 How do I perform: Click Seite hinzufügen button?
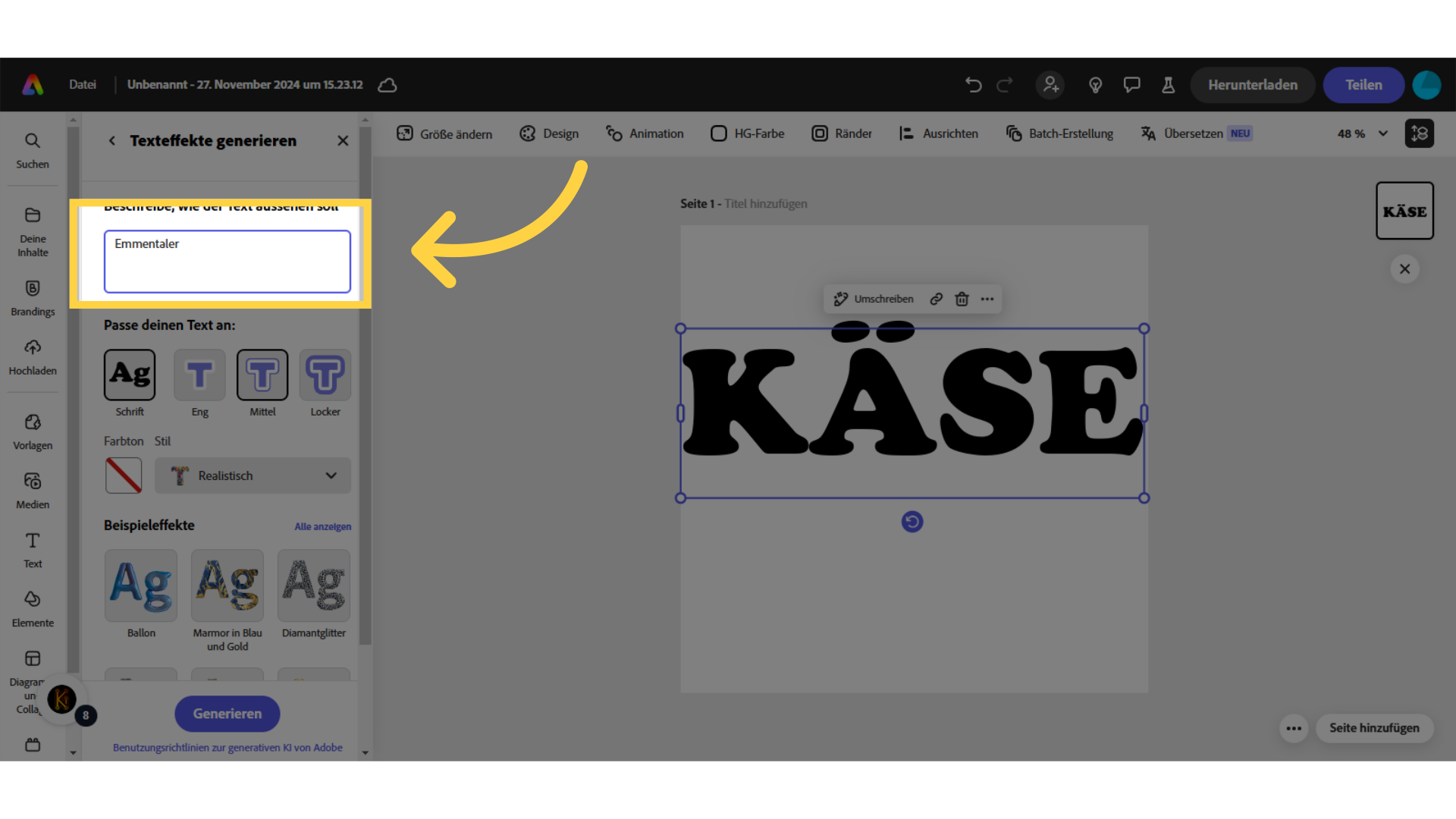(1374, 728)
